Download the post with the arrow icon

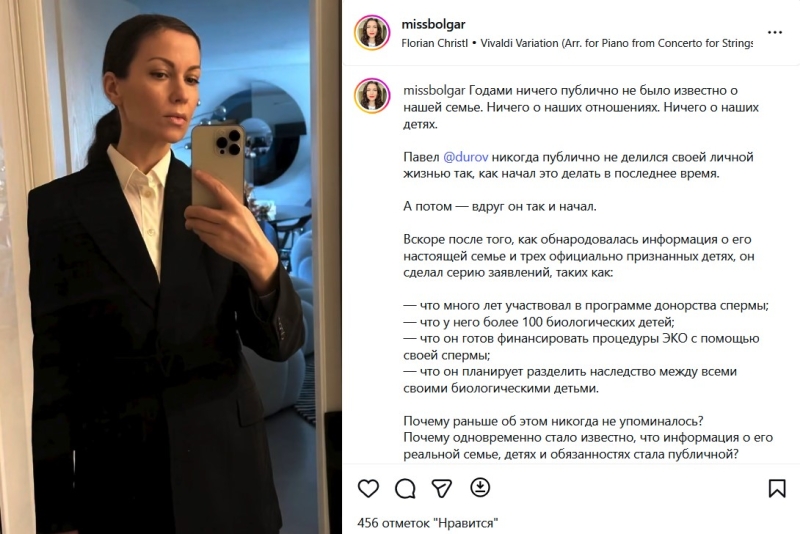[x=480, y=487]
